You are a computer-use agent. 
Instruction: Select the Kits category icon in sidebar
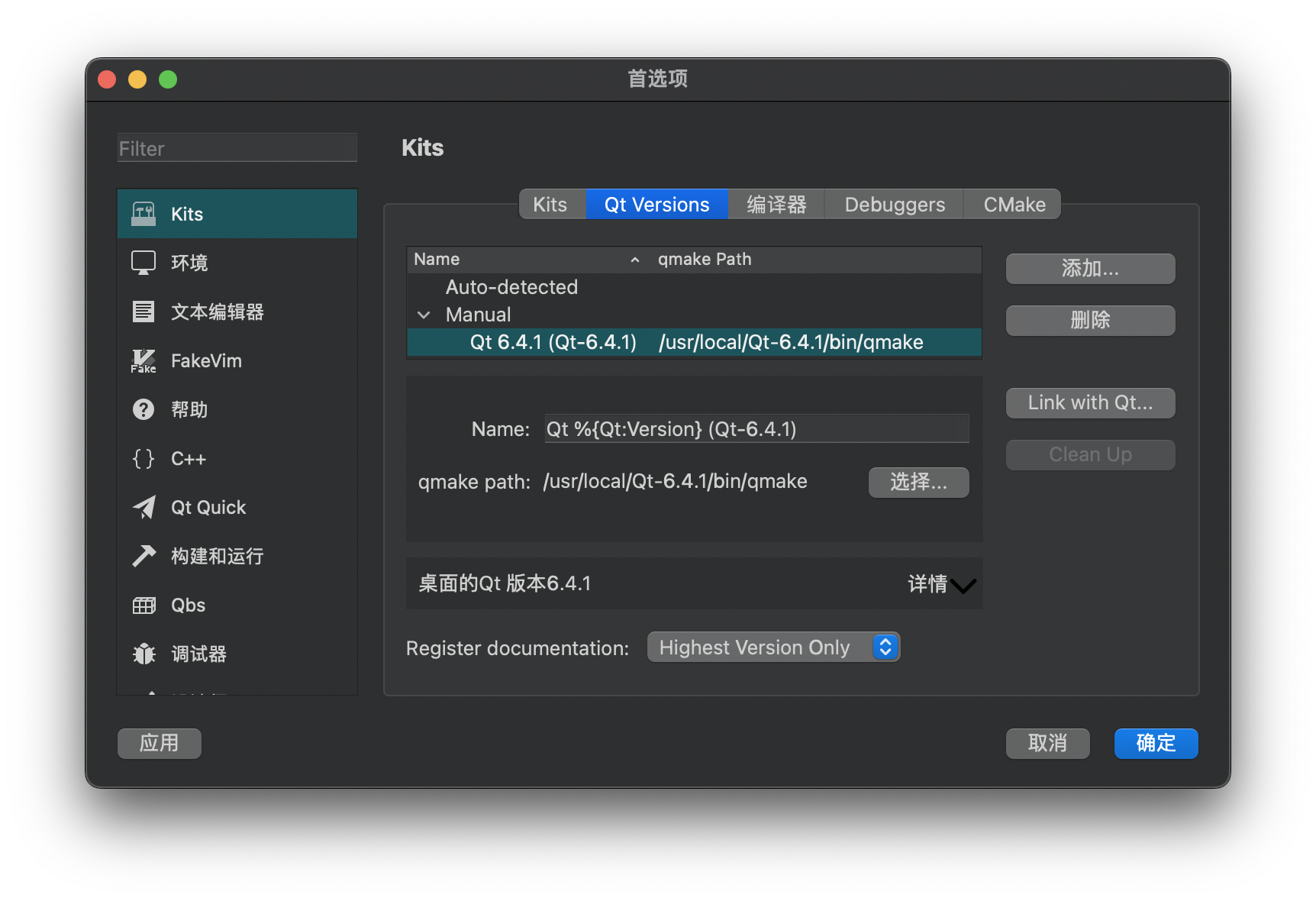coord(144,214)
